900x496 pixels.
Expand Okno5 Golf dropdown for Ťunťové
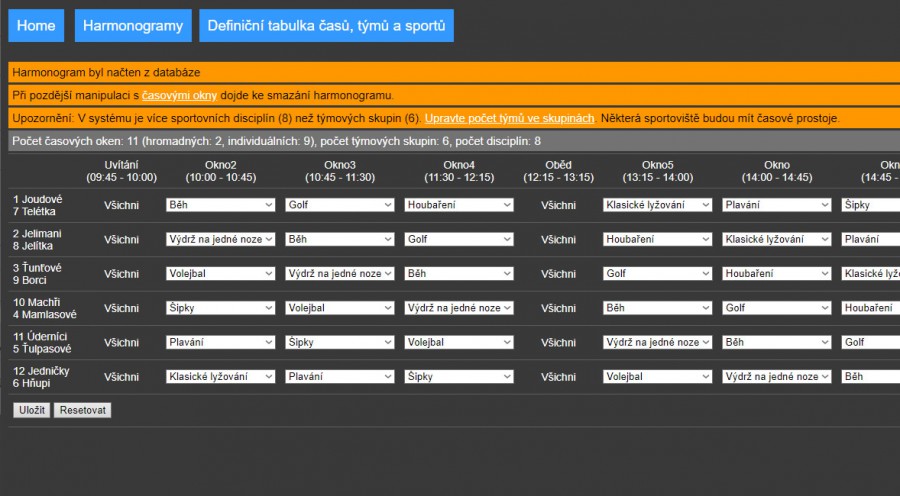tap(657, 273)
